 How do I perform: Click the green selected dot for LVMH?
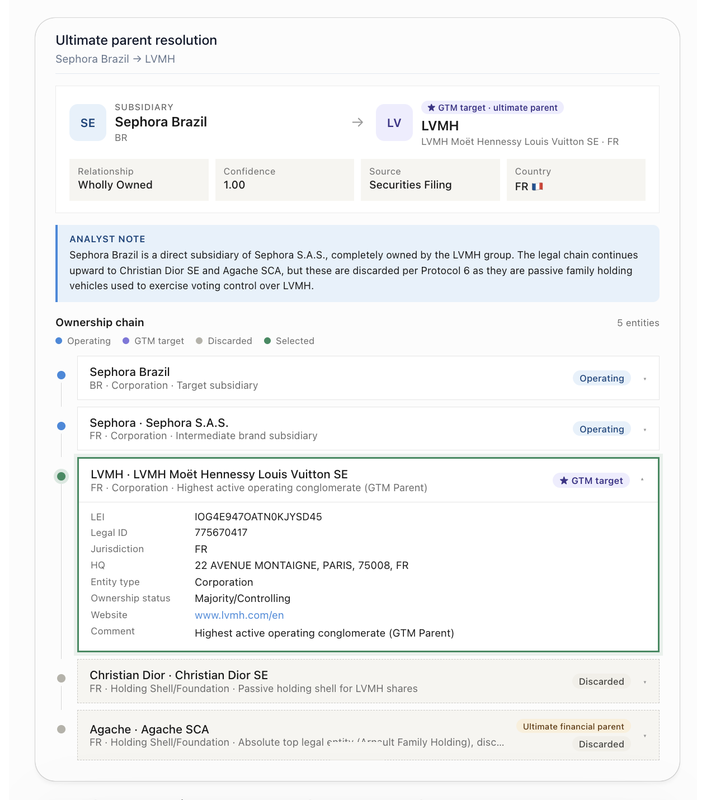pyautogui.click(x=61, y=476)
